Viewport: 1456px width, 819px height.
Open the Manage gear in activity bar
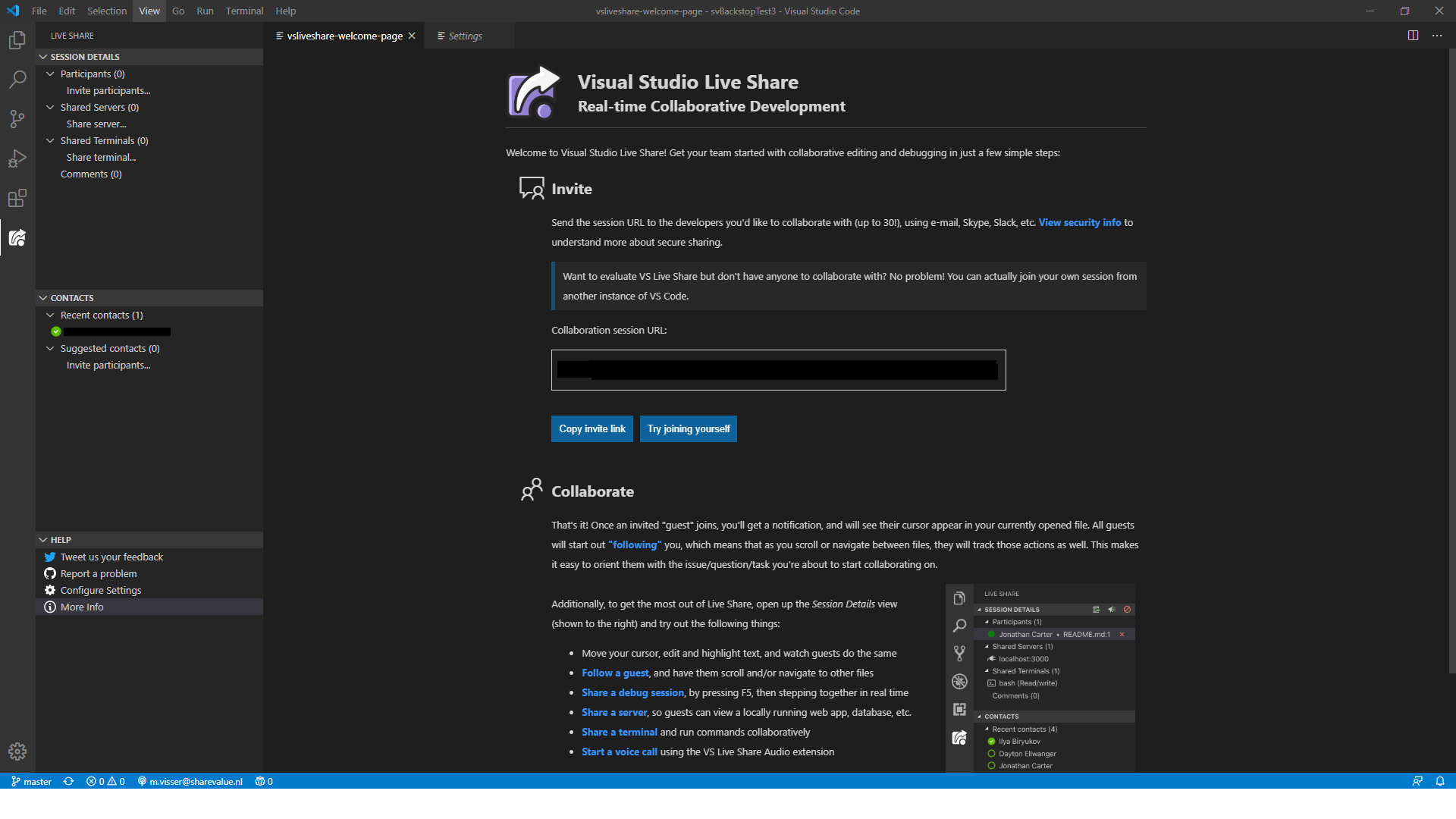coord(17,752)
